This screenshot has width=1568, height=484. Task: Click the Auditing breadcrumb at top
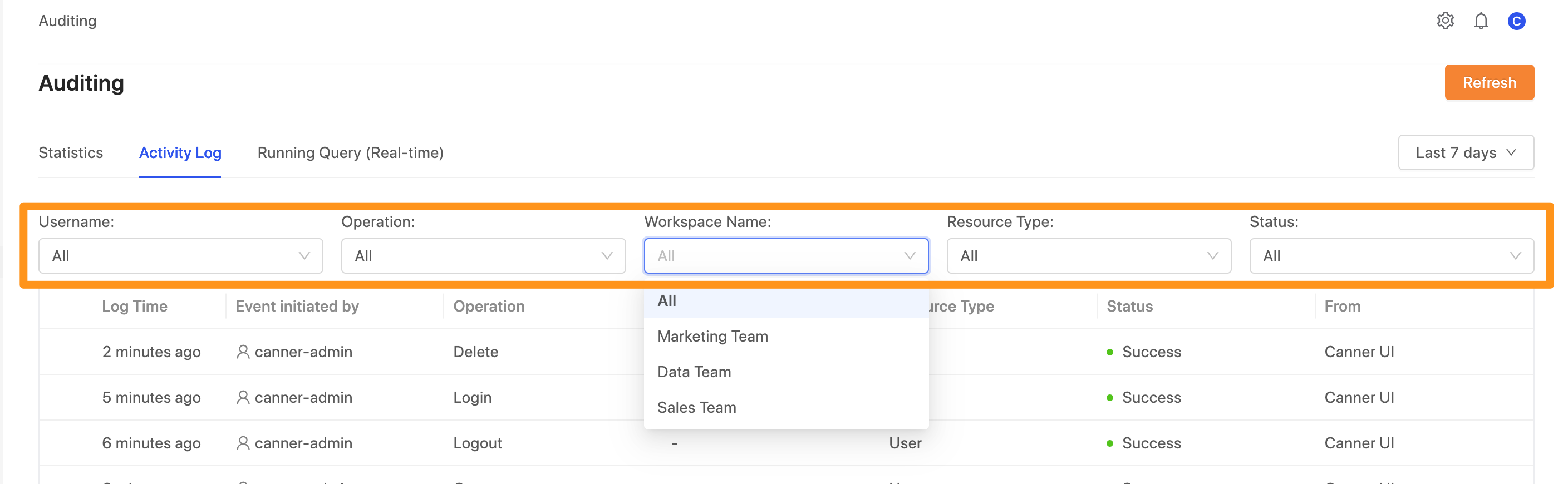pos(67,21)
